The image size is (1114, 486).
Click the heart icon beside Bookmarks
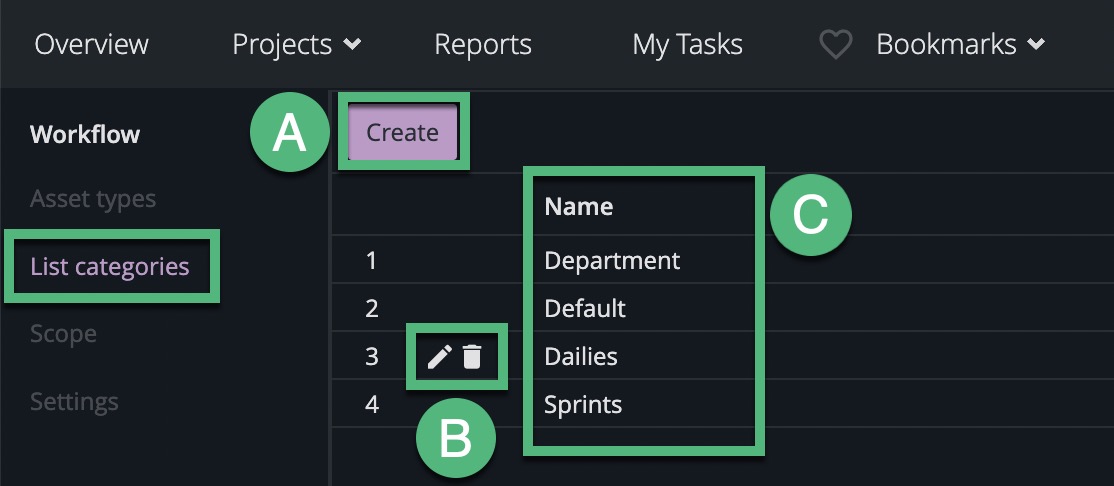[835, 45]
